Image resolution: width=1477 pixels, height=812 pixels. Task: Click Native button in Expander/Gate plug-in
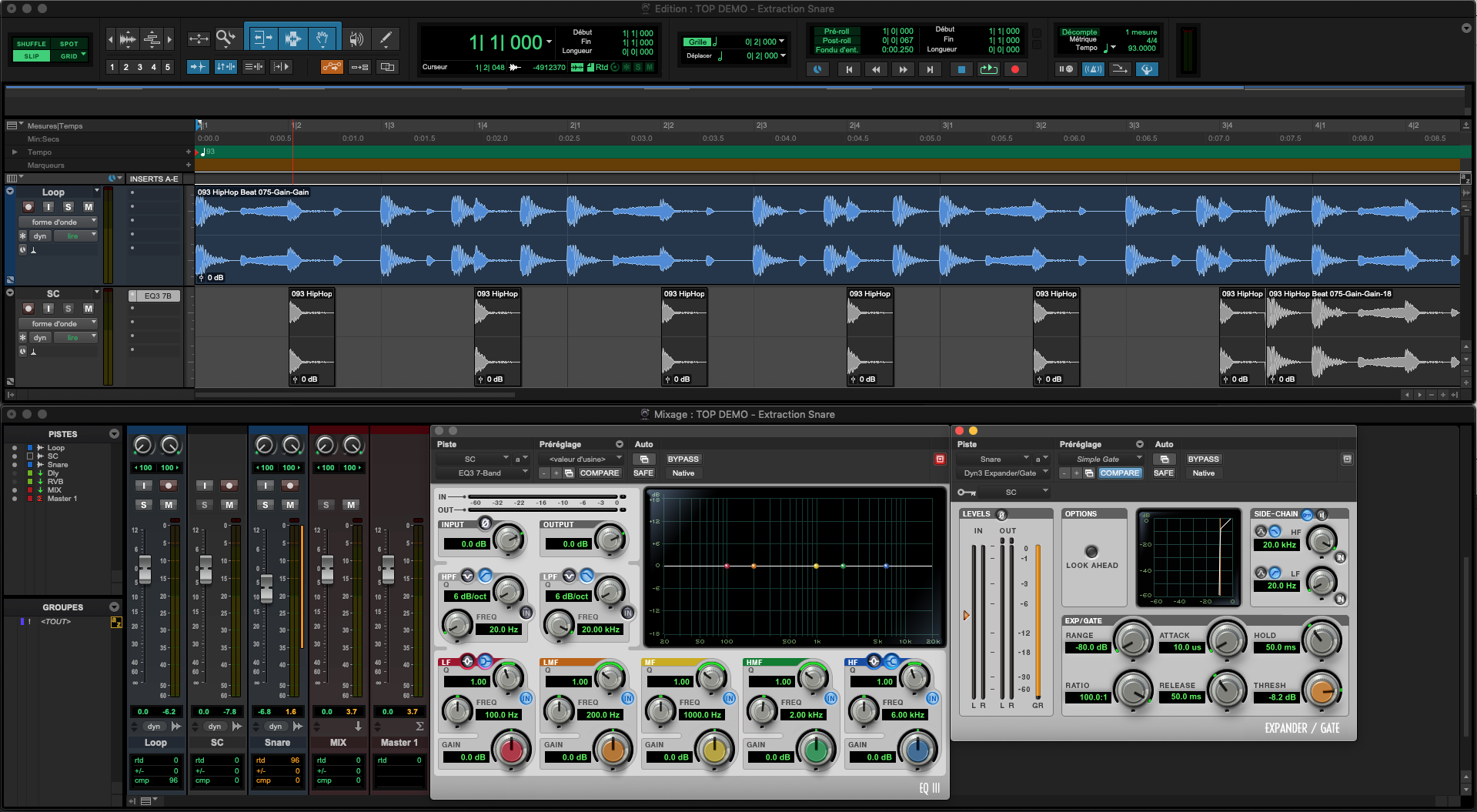point(1203,473)
